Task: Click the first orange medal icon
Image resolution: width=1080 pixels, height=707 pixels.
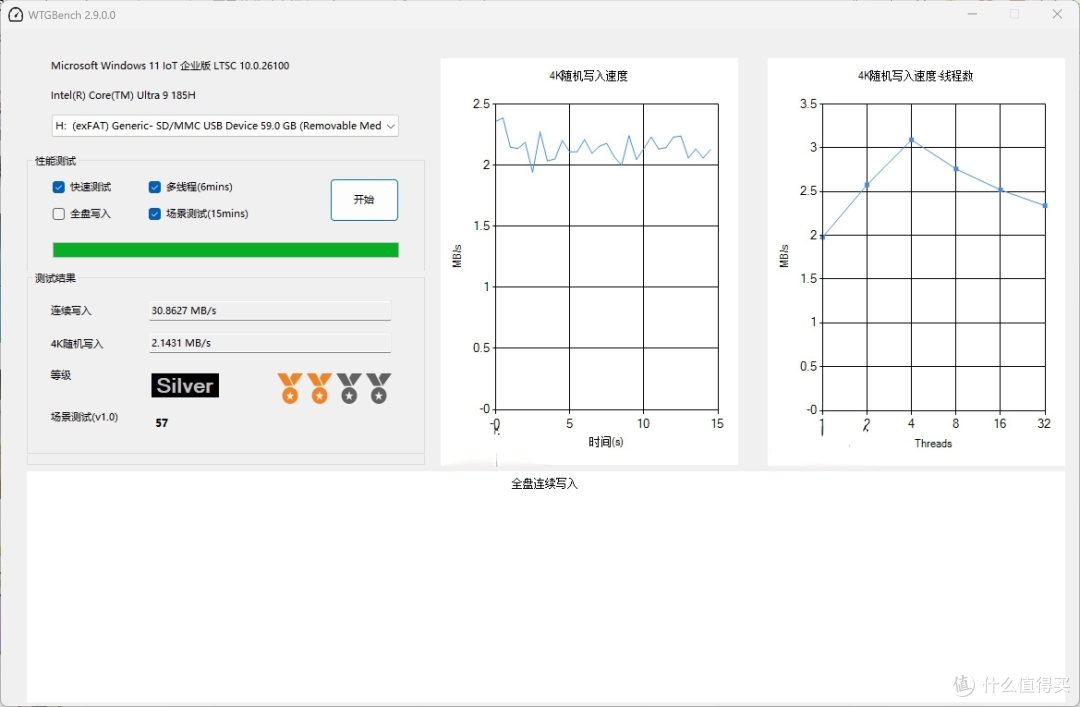Action: 290,388
